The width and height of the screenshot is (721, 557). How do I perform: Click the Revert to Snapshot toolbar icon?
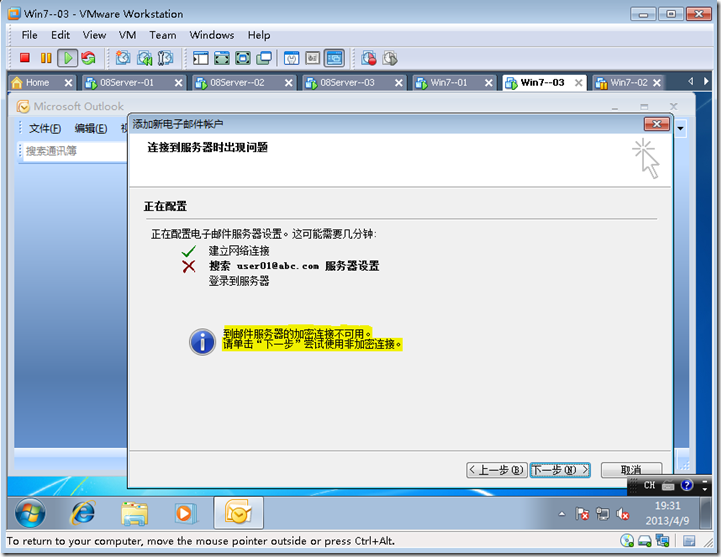coord(144,58)
